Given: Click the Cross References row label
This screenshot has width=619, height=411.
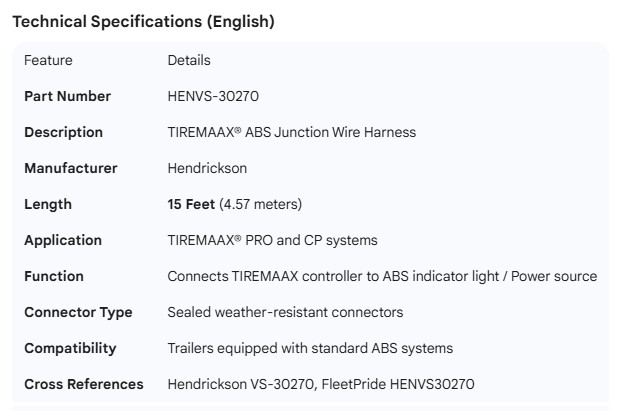Looking at the screenshot, I should point(84,384).
